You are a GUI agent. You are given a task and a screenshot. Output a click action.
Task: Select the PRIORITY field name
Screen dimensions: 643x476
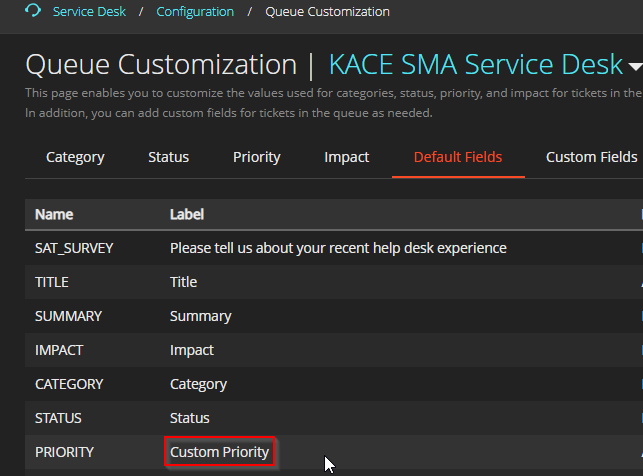[64, 452]
